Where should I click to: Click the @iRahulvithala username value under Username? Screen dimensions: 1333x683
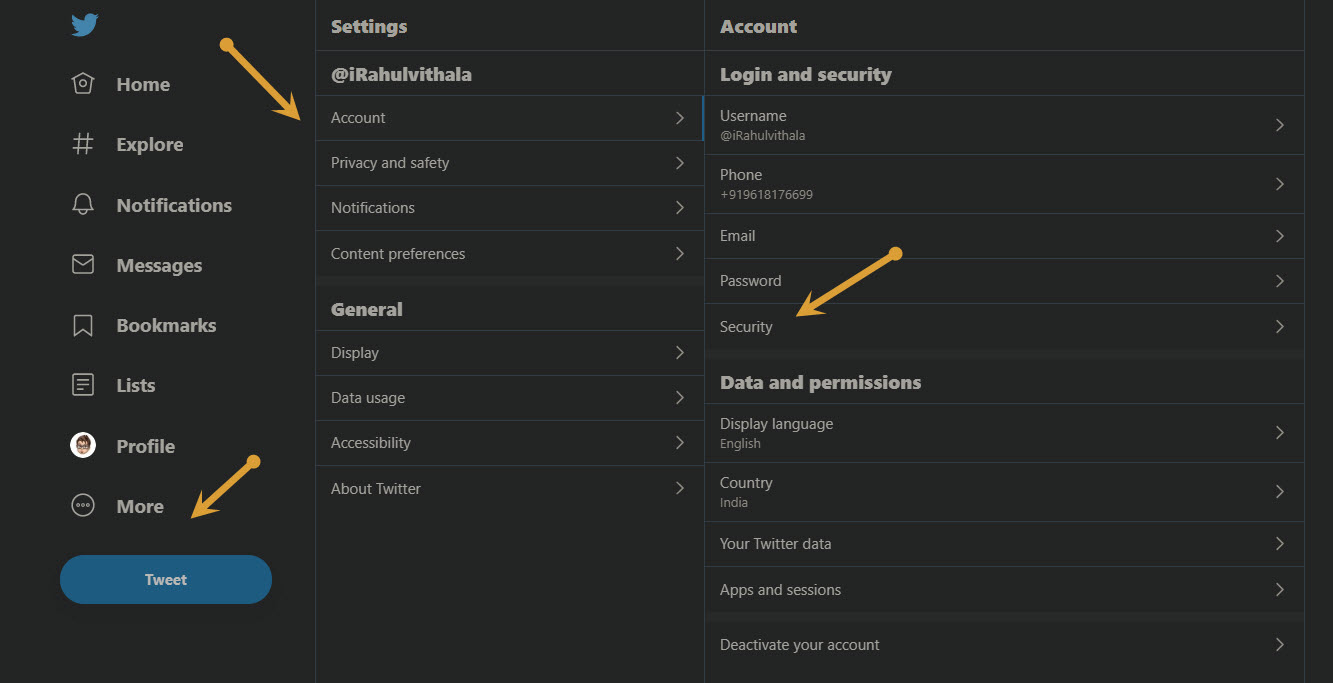(x=762, y=135)
